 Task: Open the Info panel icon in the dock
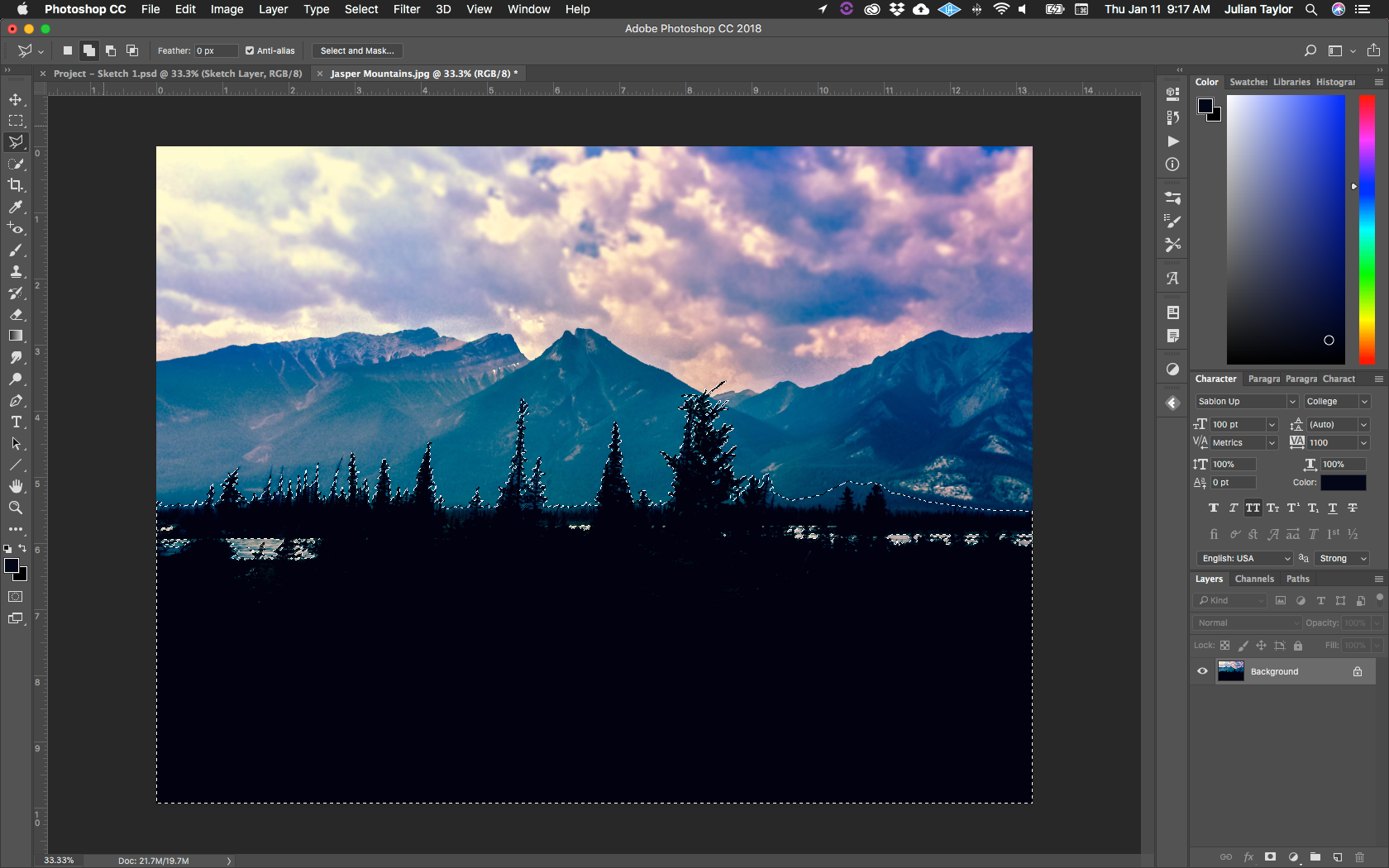point(1172,165)
